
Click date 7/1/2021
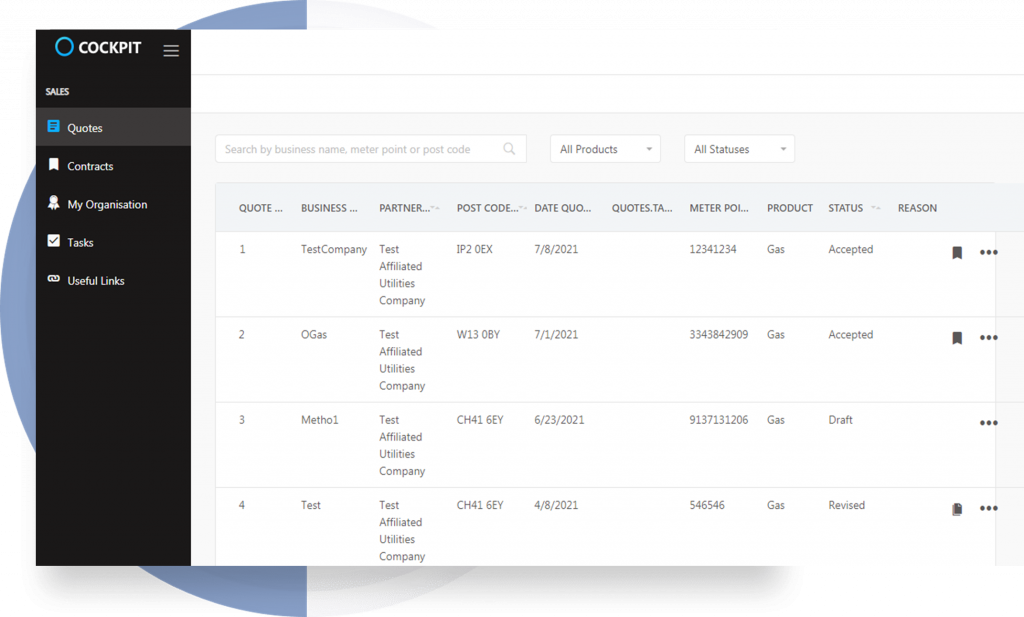pyautogui.click(x=556, y=334)
